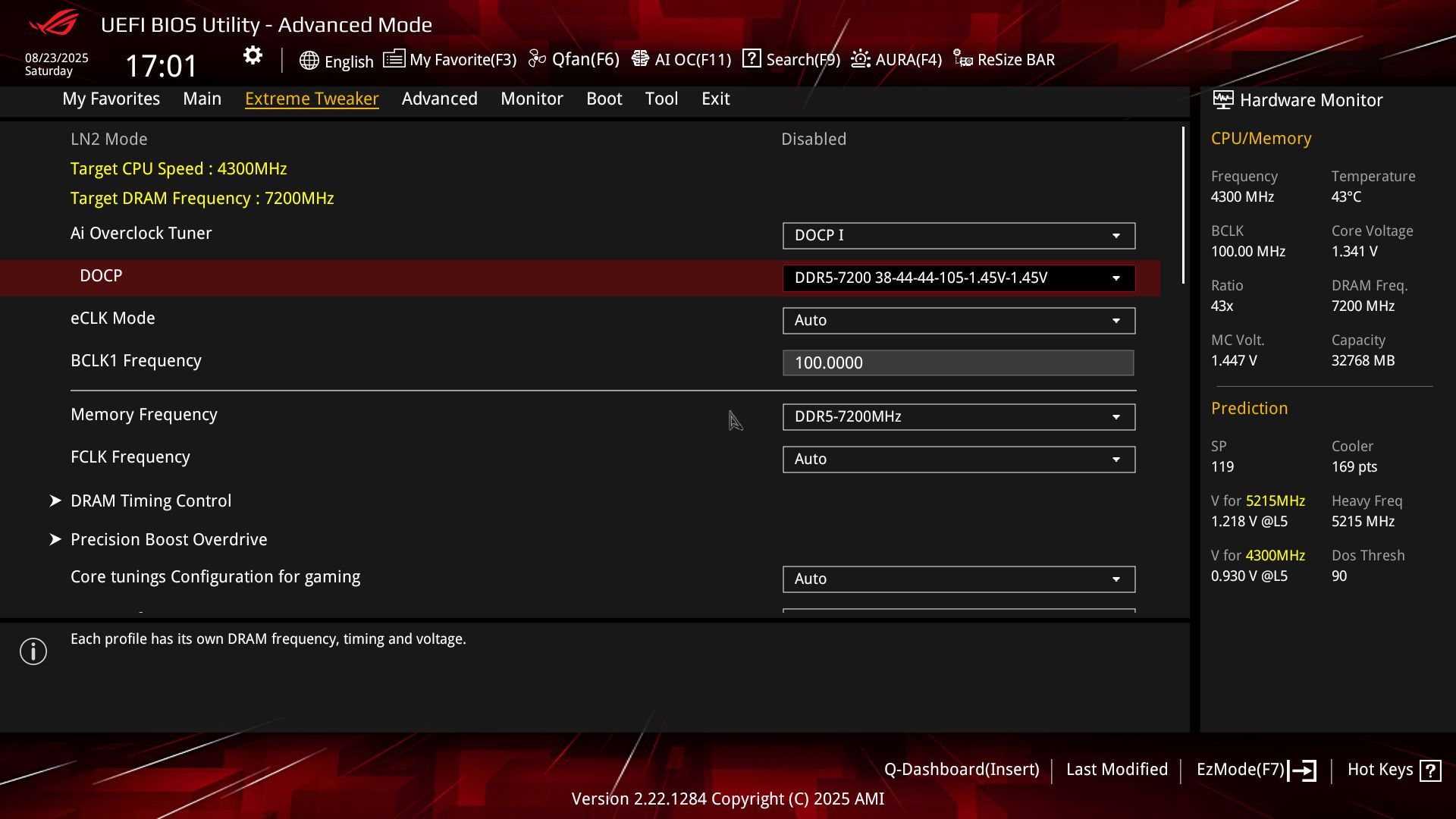The image size is (1456, 819).
Task: Open the DOCP profile dropdown
Action: pyautogui.click(x=959, y=278)
